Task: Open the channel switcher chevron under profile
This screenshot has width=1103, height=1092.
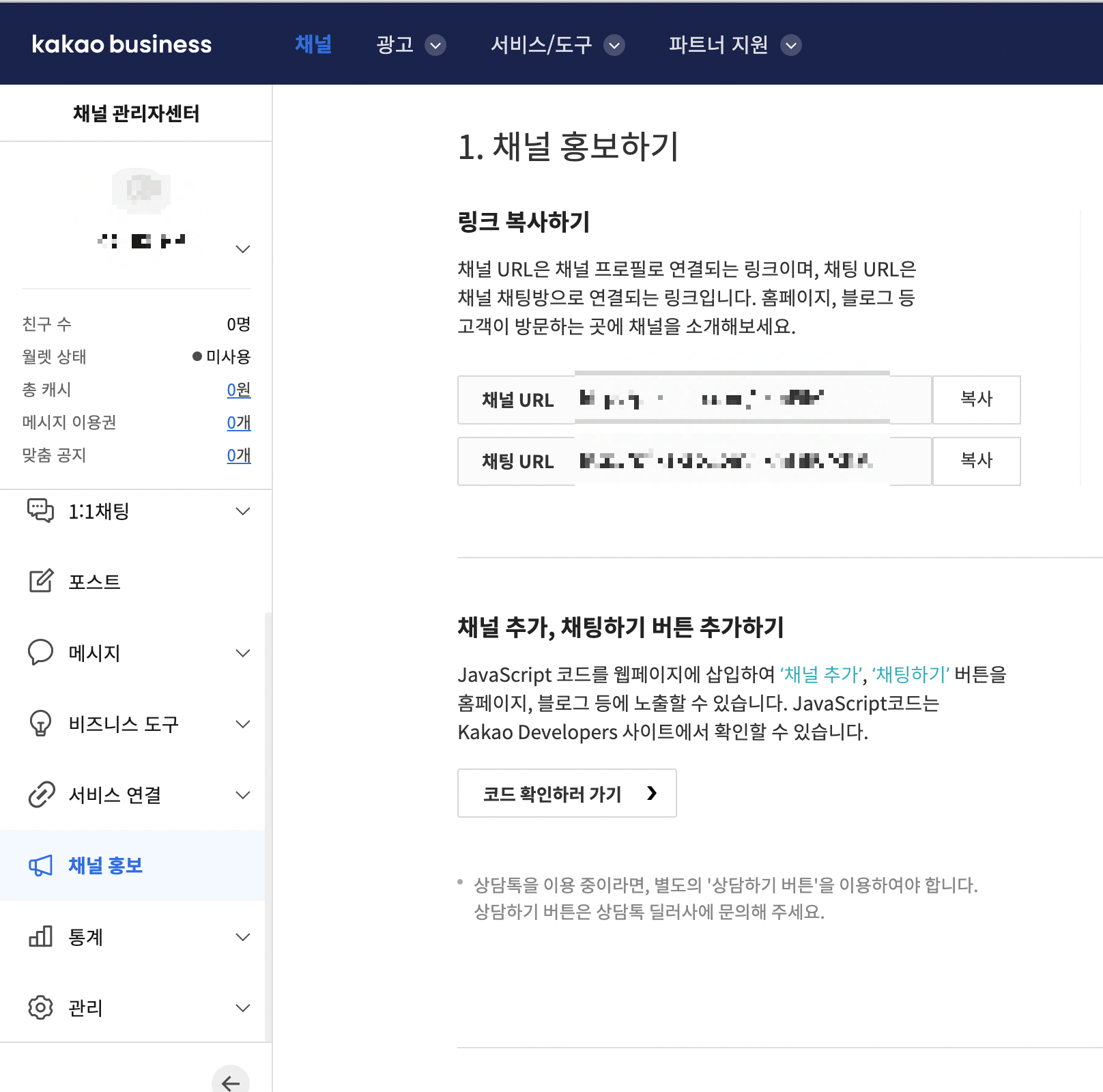Action: 243,249
